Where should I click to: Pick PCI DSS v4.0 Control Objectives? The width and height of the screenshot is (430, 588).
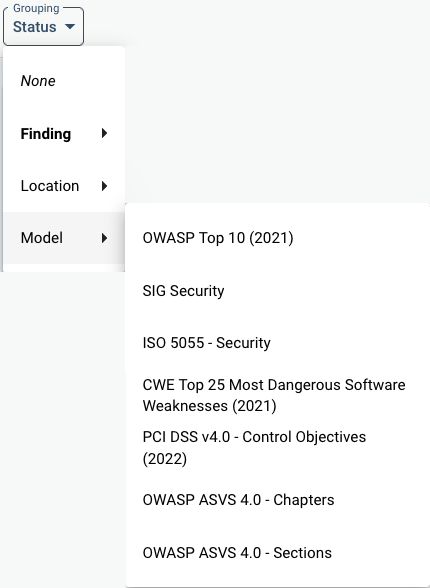(x=277, y=448)
